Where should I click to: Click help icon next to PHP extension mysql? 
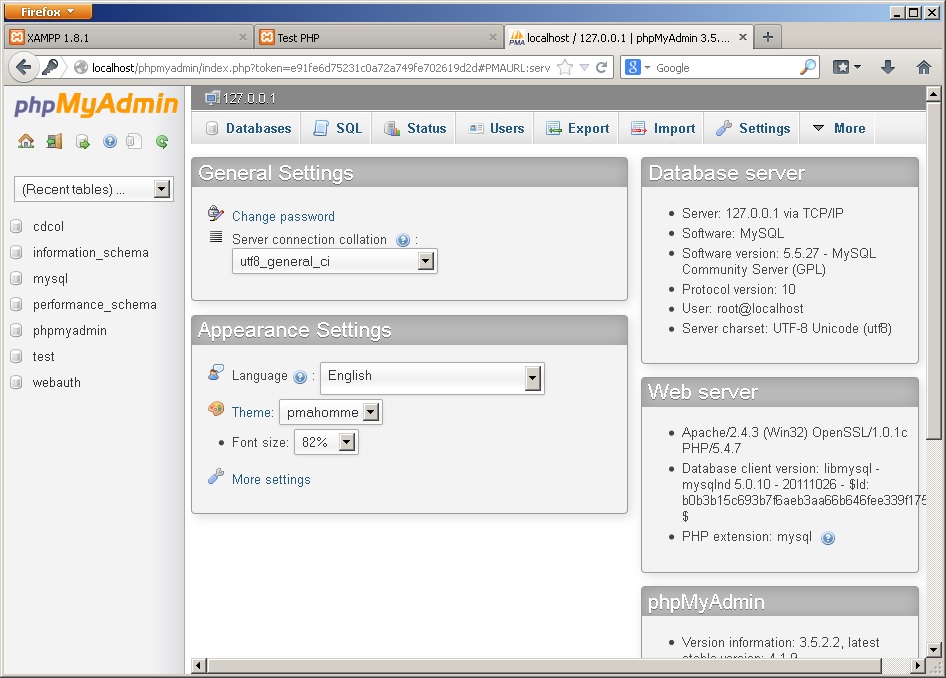click(828, 538)
